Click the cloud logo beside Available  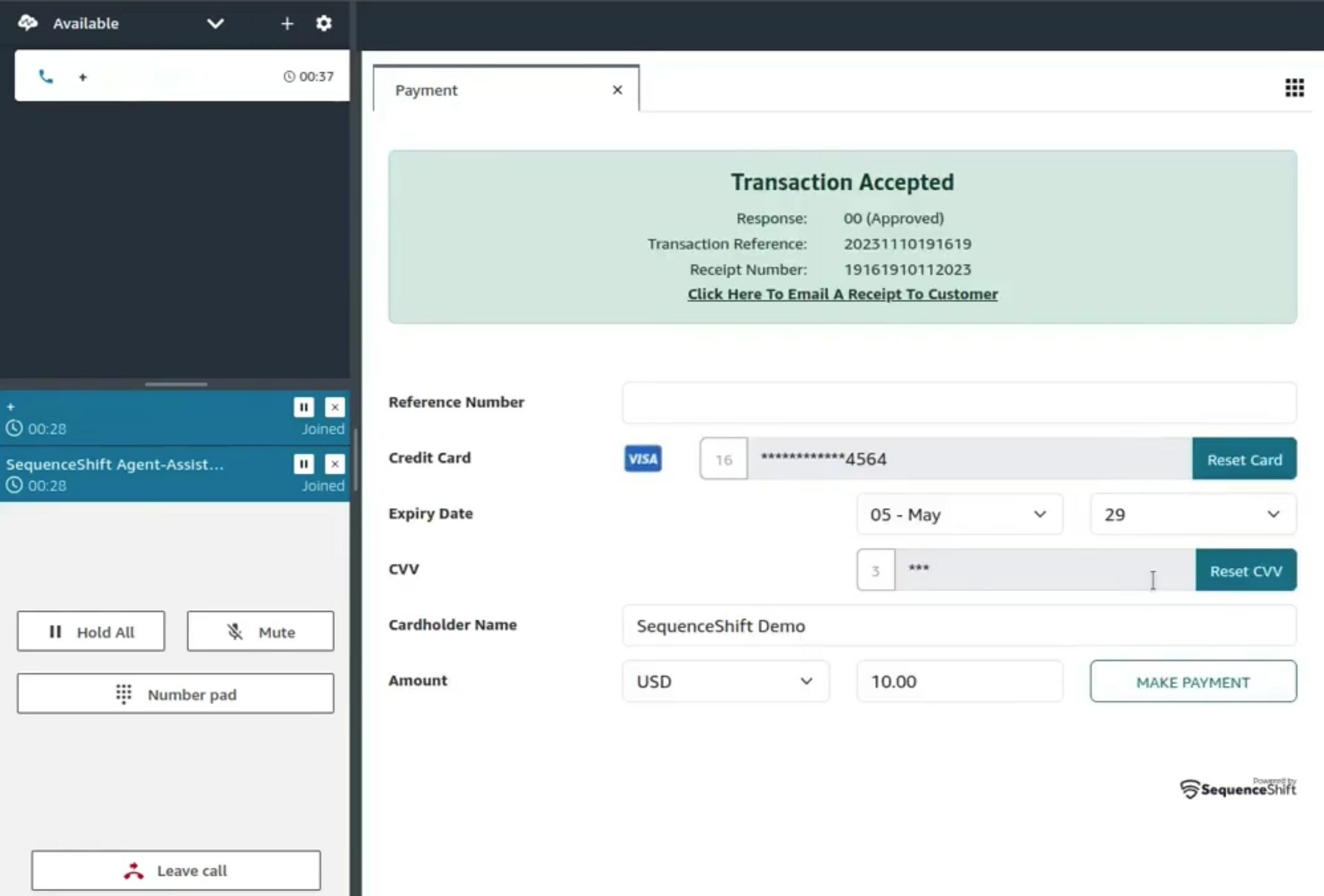click(x=27, y=23)
